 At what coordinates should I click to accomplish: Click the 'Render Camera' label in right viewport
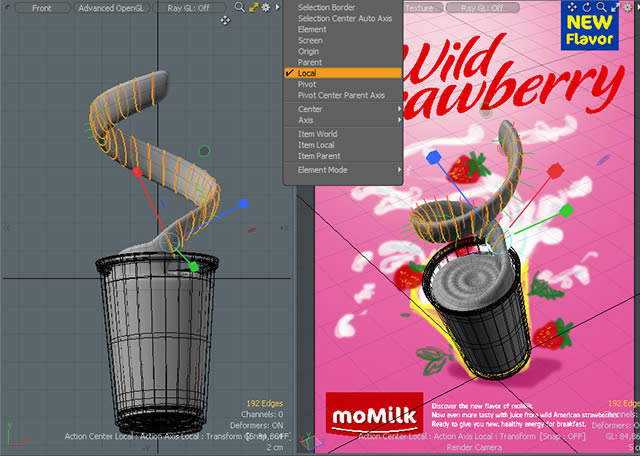(474, 447)
